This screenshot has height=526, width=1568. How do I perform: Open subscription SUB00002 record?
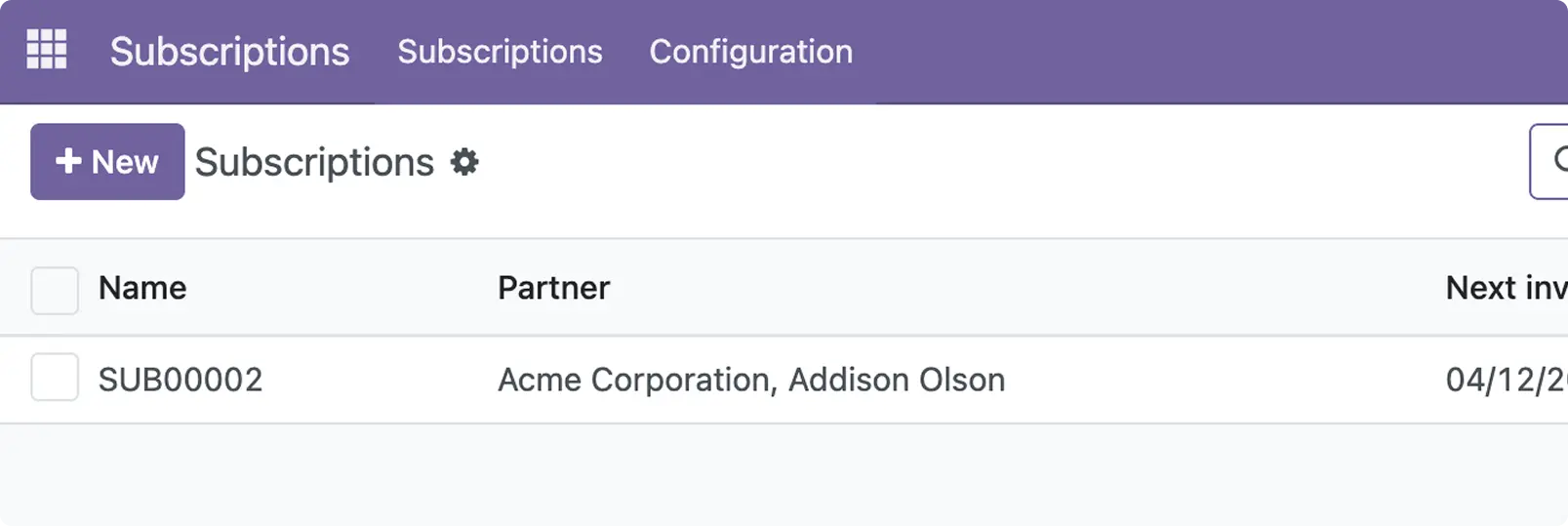(x=181, y=380)
